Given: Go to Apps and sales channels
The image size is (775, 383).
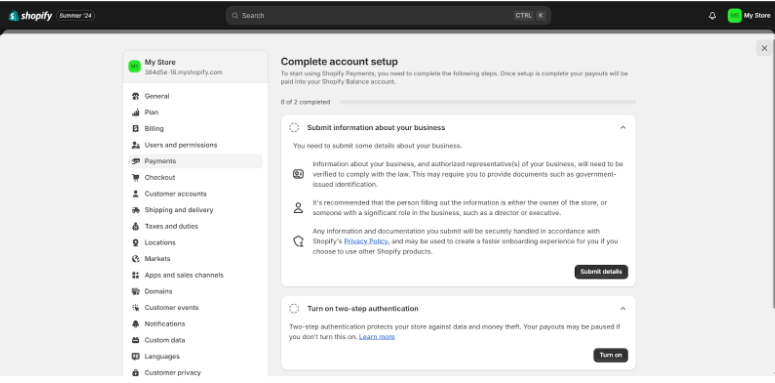Looking at the screenshot, I should coord(196,275).
